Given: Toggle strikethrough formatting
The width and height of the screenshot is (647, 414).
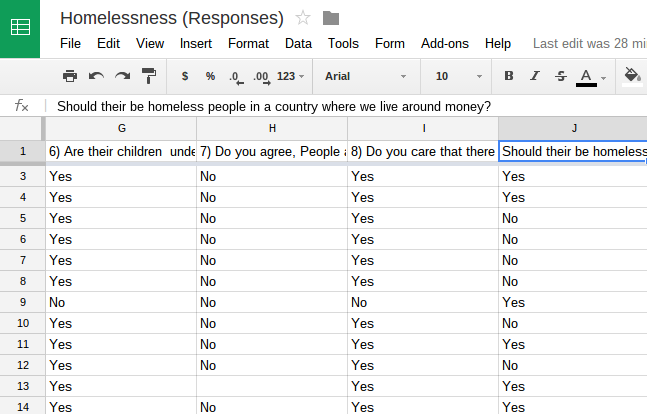Looking at the screenshot, I should click(x=560, y=76).
